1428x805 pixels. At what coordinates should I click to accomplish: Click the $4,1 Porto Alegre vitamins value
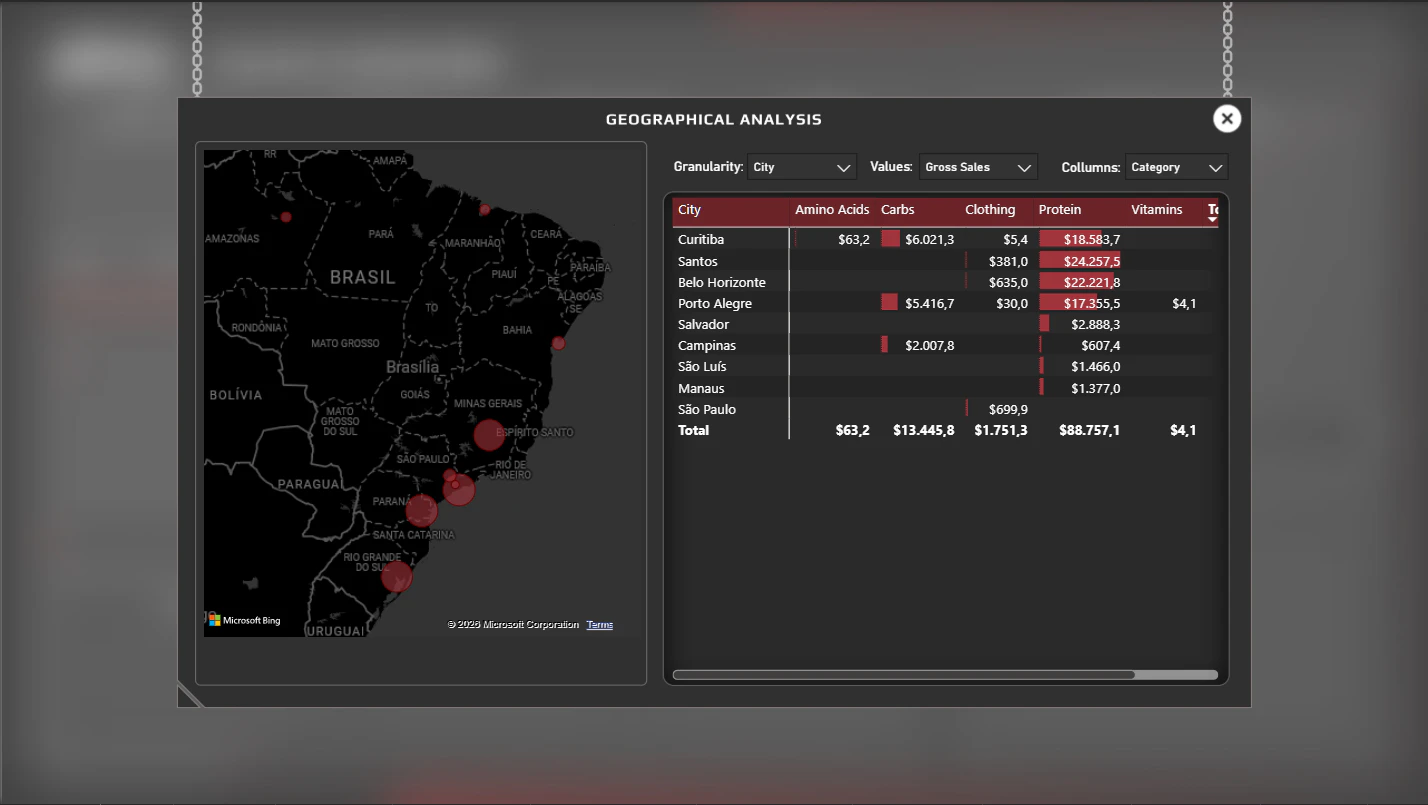[x=1185, y=303]
